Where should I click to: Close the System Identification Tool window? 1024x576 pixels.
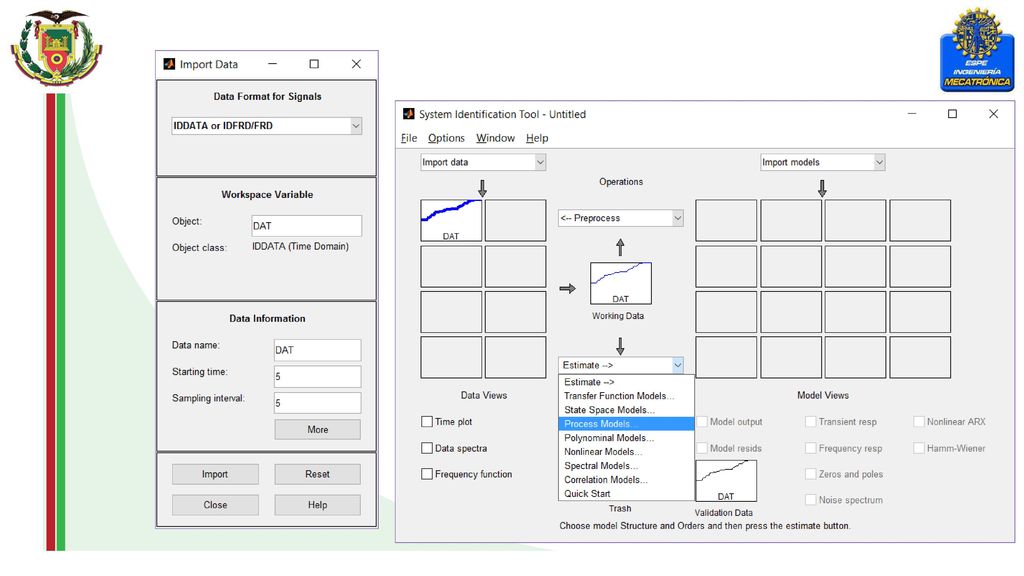click(993, 114)
